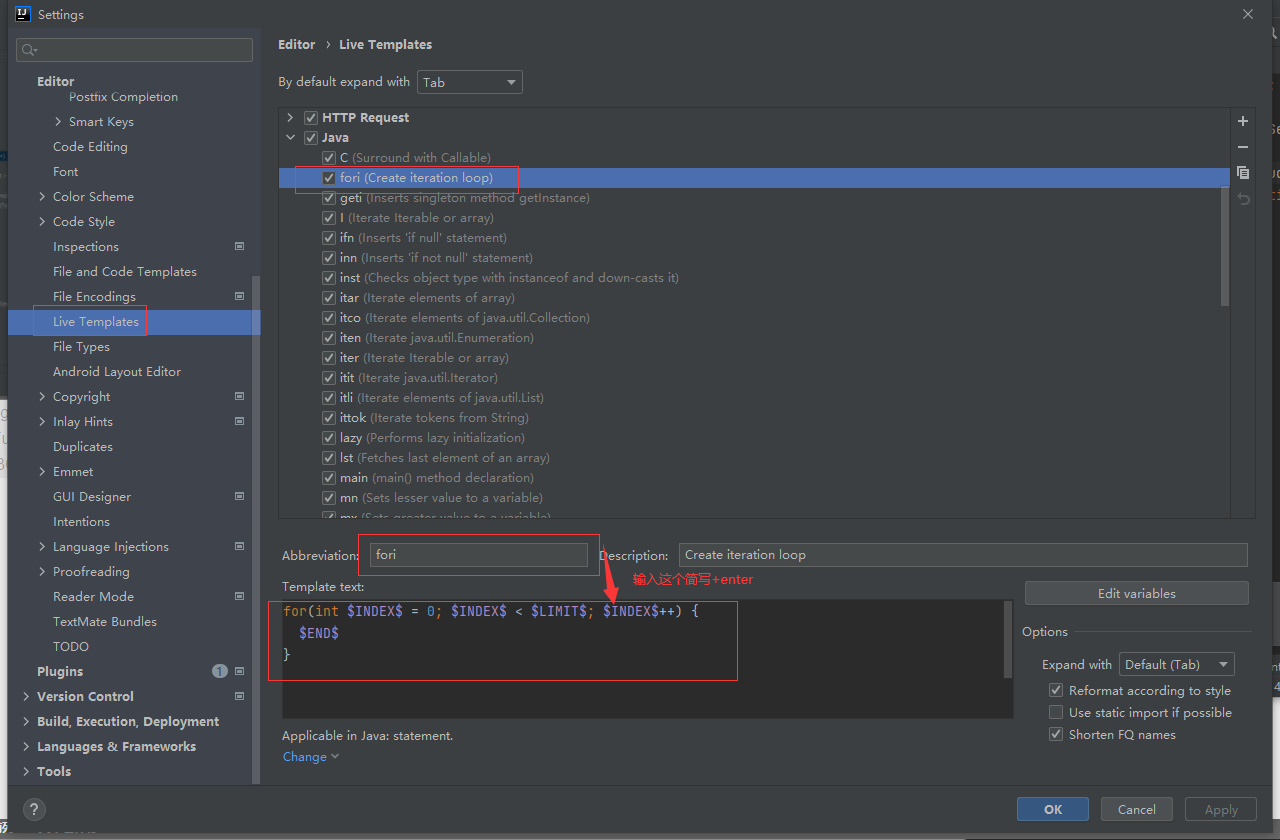Open the default expand key Tab dropdown
The width and height of the screenshot is (1280, 840).
point(470,82)
